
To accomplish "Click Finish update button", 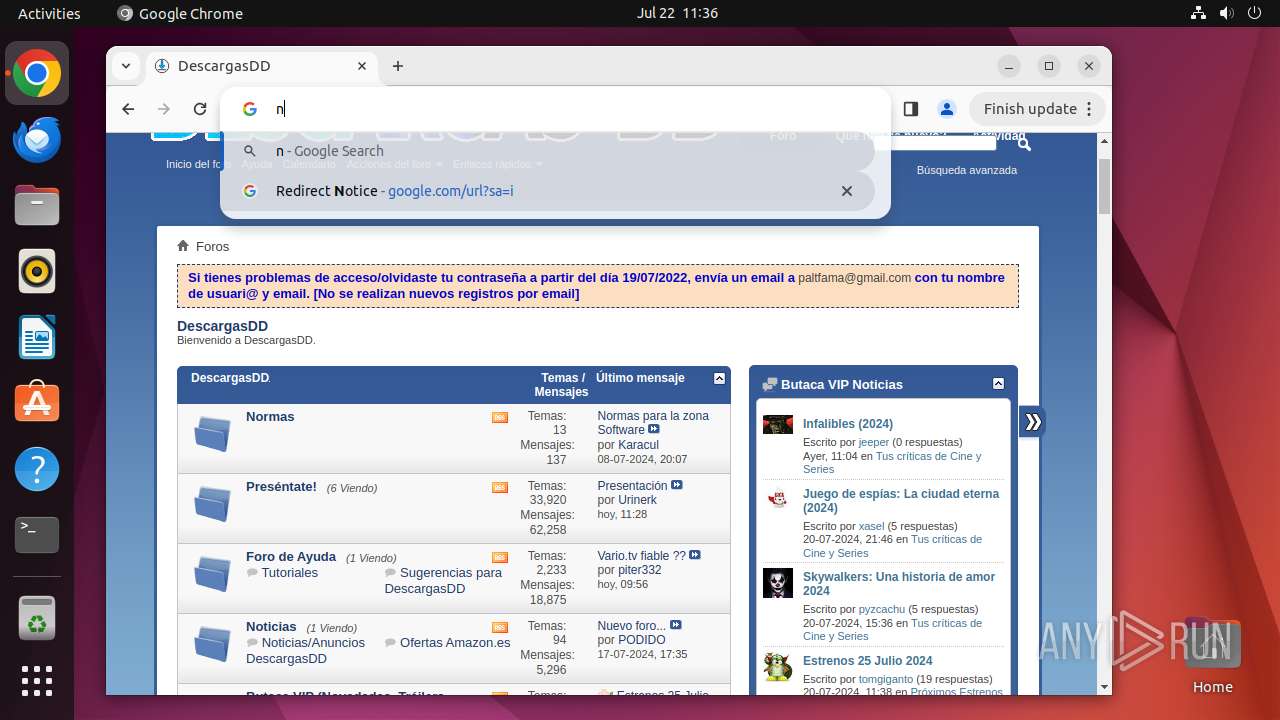I will tap(1039, 109).
